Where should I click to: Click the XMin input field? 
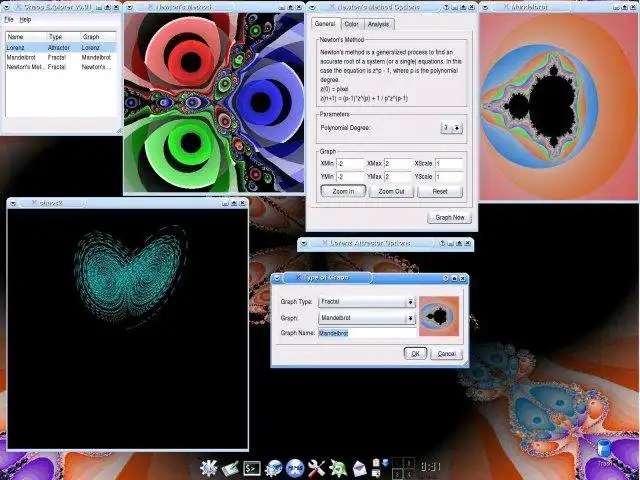[350, 164]
